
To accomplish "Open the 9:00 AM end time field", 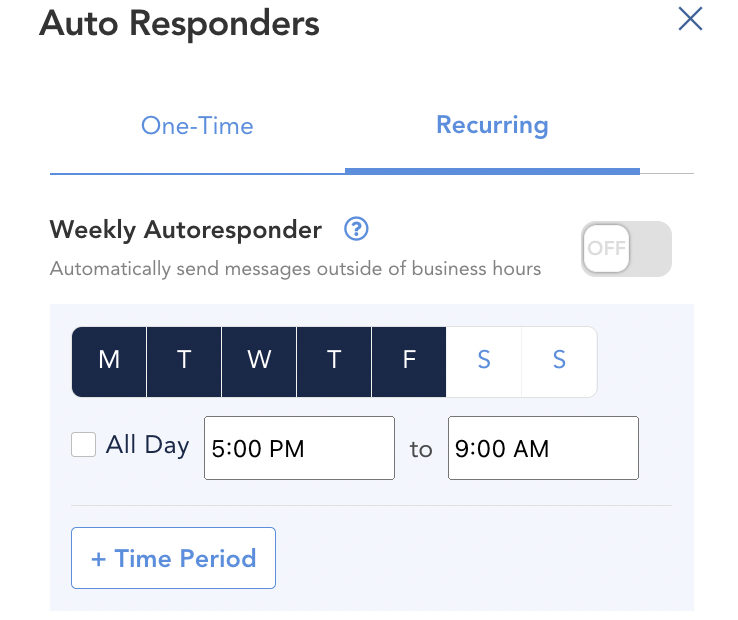I will [x=543, y=448].
